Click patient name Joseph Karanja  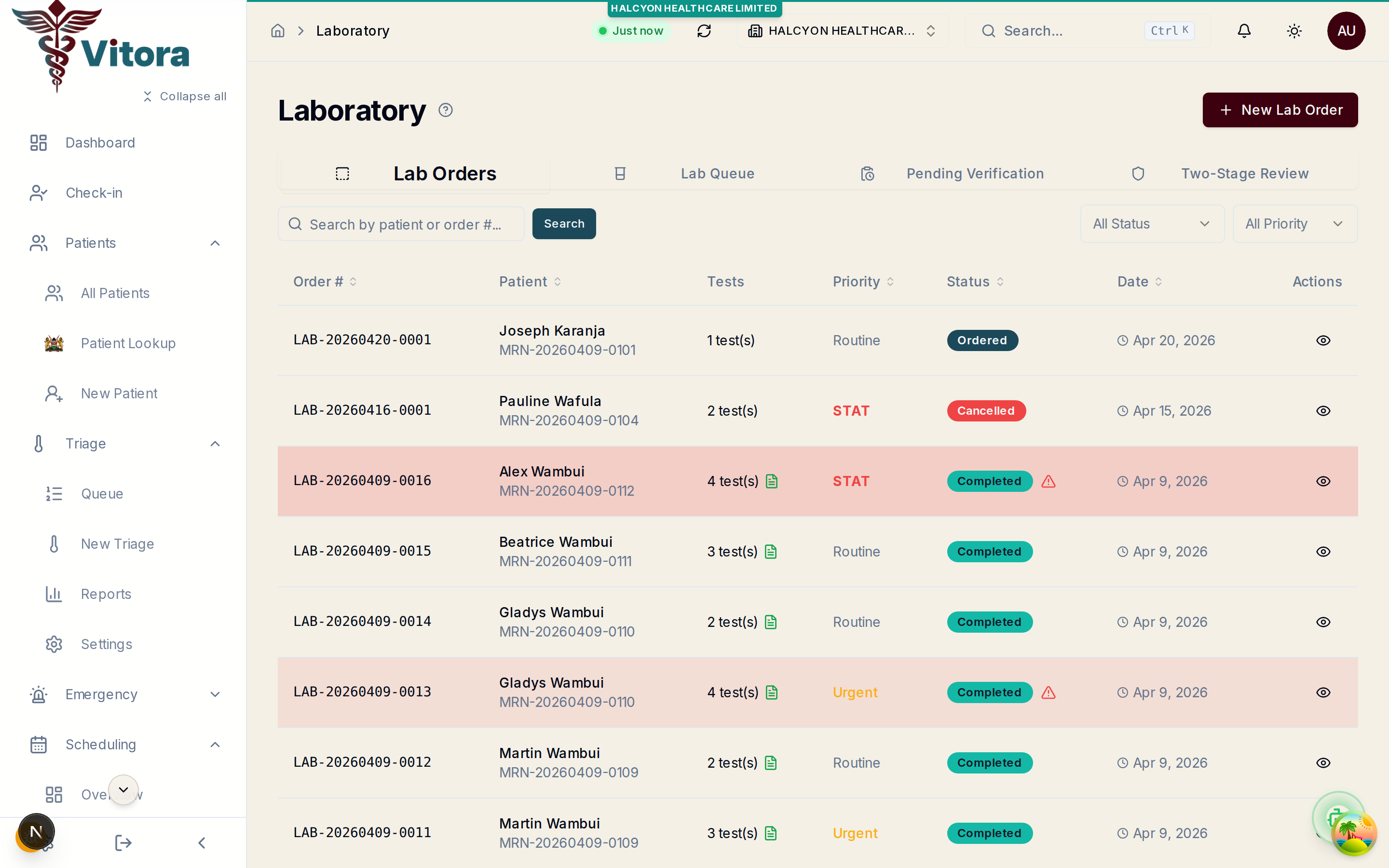click(x=552, y=331)
